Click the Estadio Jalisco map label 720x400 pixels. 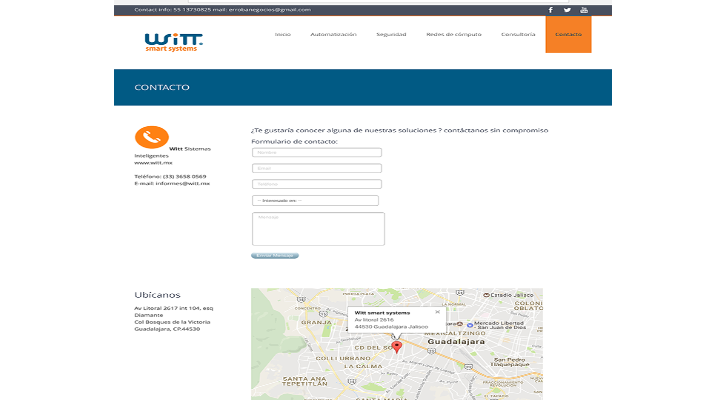512,295
